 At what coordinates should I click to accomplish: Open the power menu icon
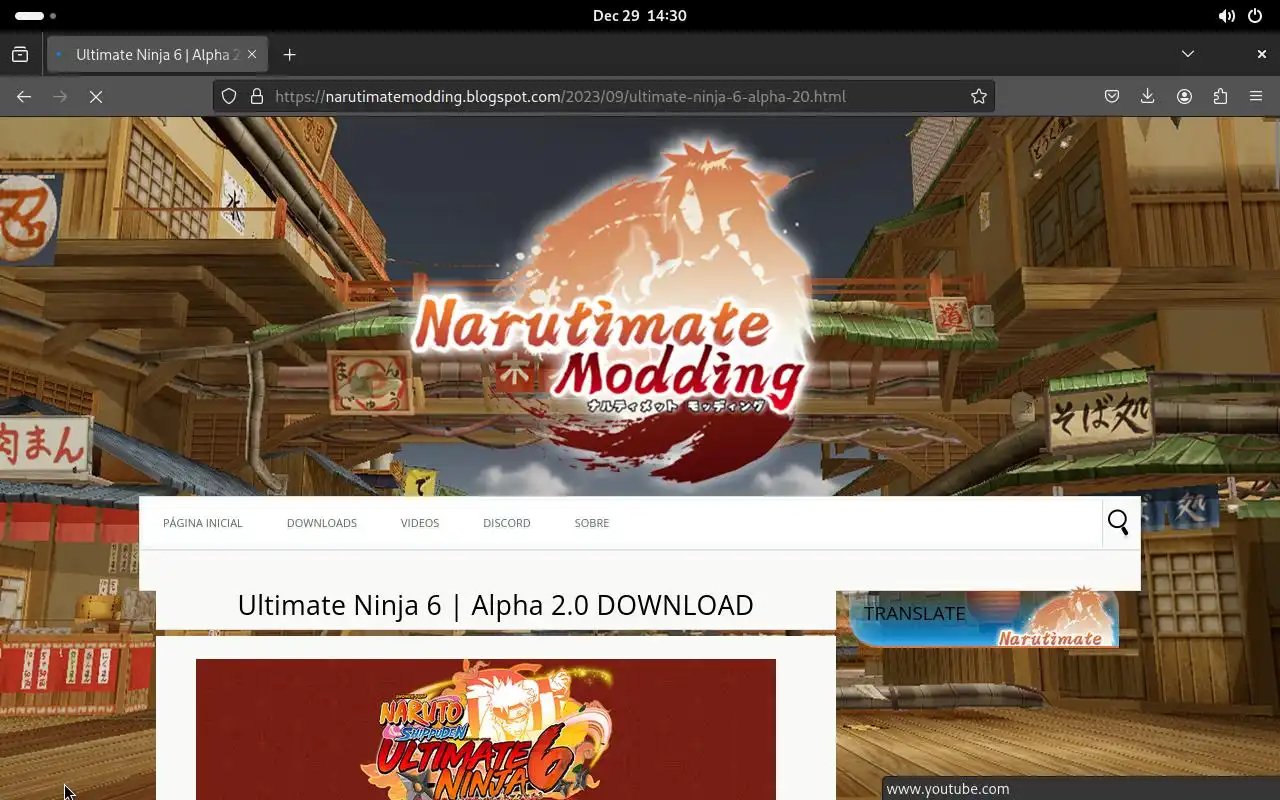pos(1255,16)
